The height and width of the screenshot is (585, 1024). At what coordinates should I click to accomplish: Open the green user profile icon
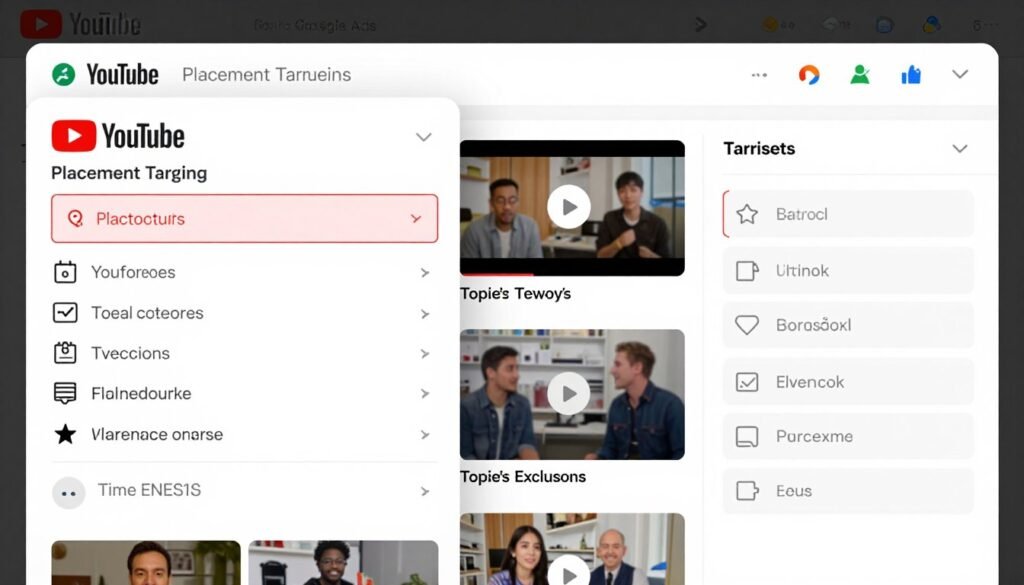coord(860,75)
